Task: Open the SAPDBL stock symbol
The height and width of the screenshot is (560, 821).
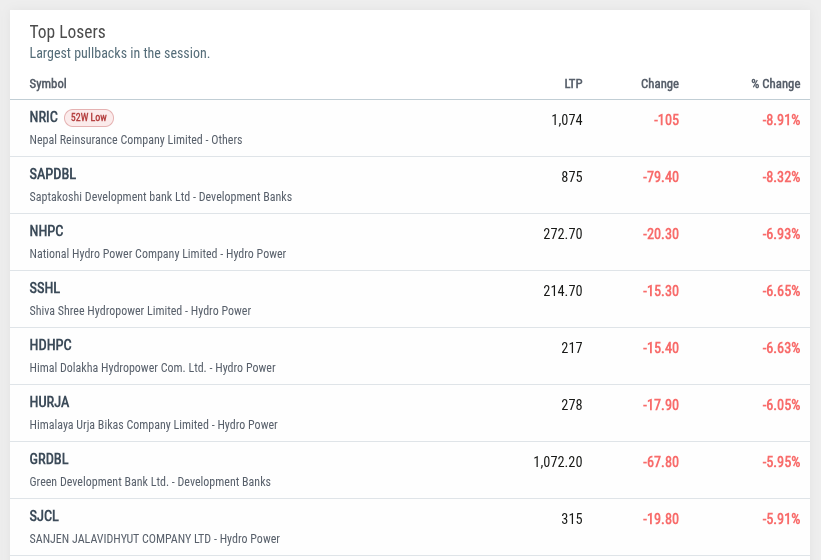Action: (x=52, y=174)
